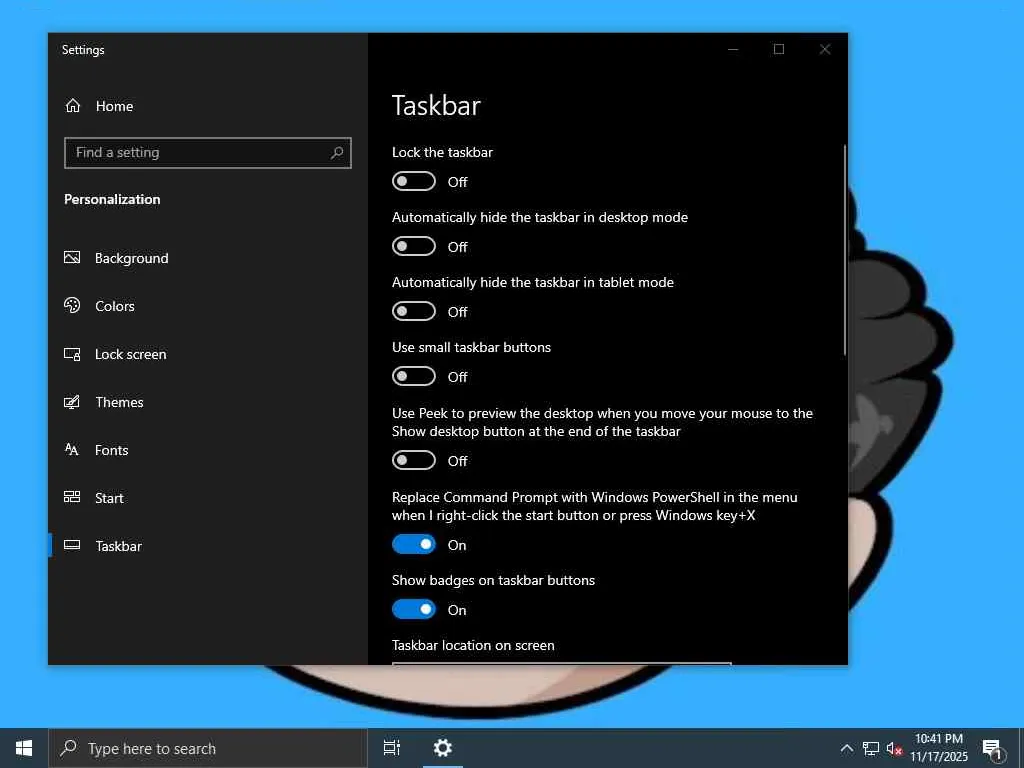
Task: Click the Start tiles icon in the sidebar
Action: 72,497
